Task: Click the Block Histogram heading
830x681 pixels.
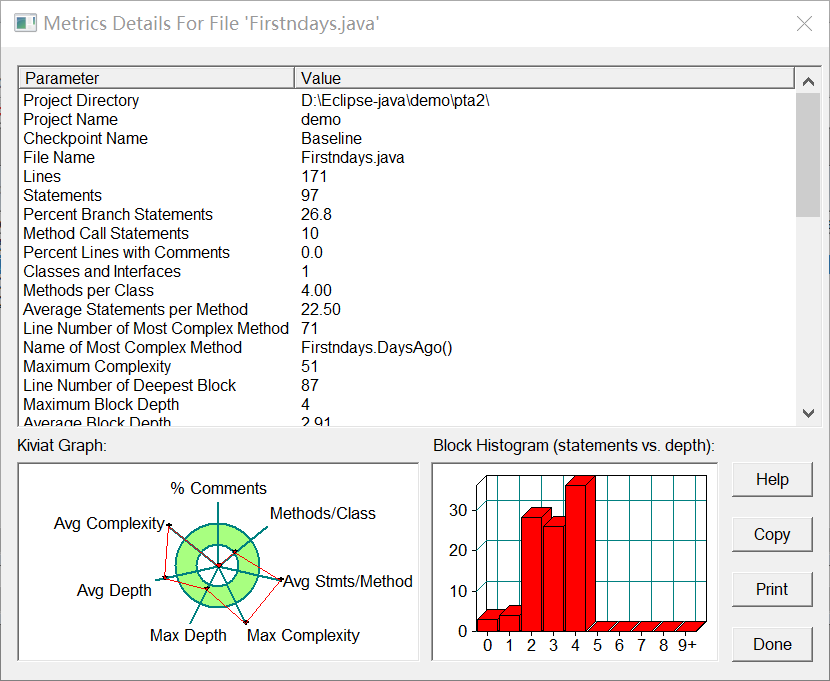Action: [x=574, y=446]
